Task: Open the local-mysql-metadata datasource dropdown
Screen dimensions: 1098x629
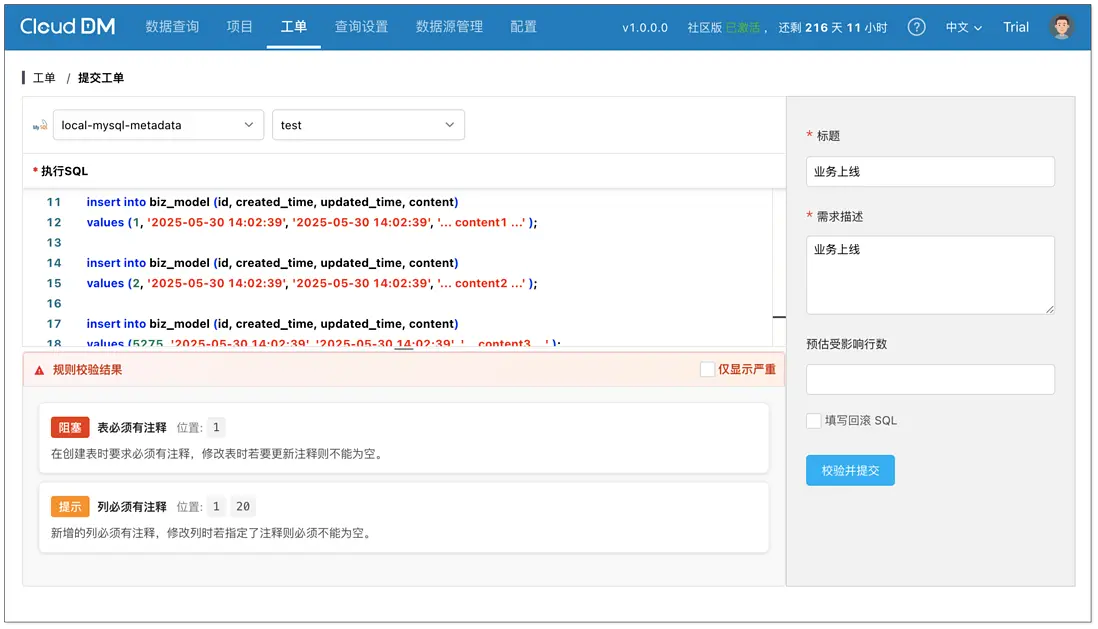Action: (x=158, y=125)
